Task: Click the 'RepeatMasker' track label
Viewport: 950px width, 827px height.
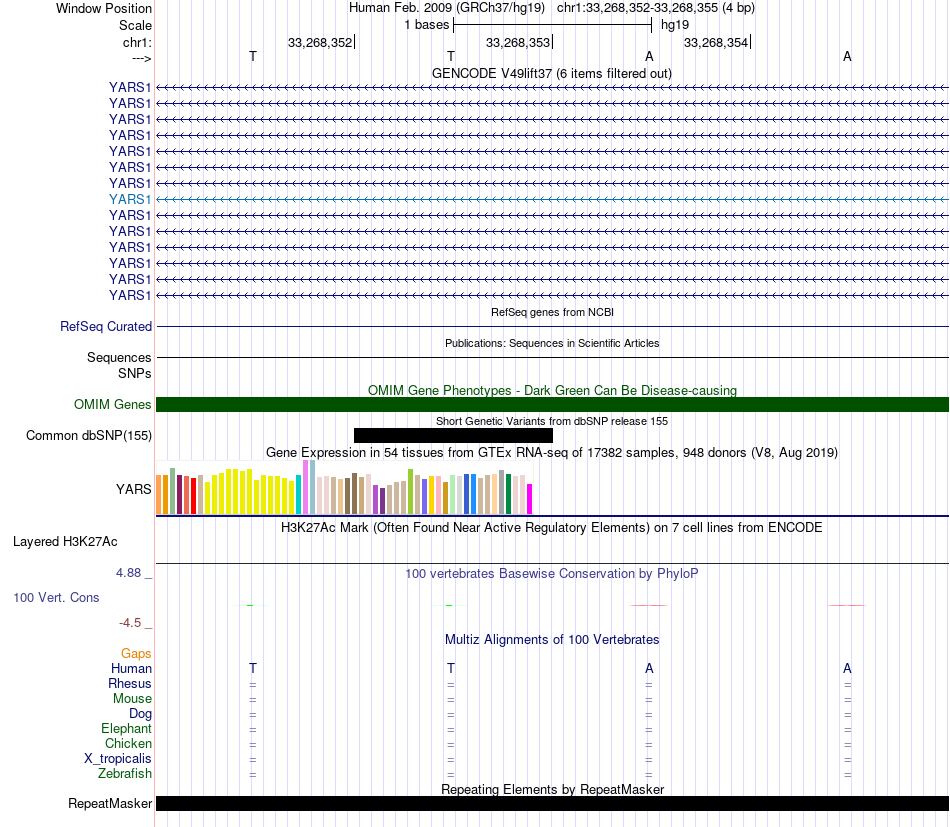Action: point(110,803)
